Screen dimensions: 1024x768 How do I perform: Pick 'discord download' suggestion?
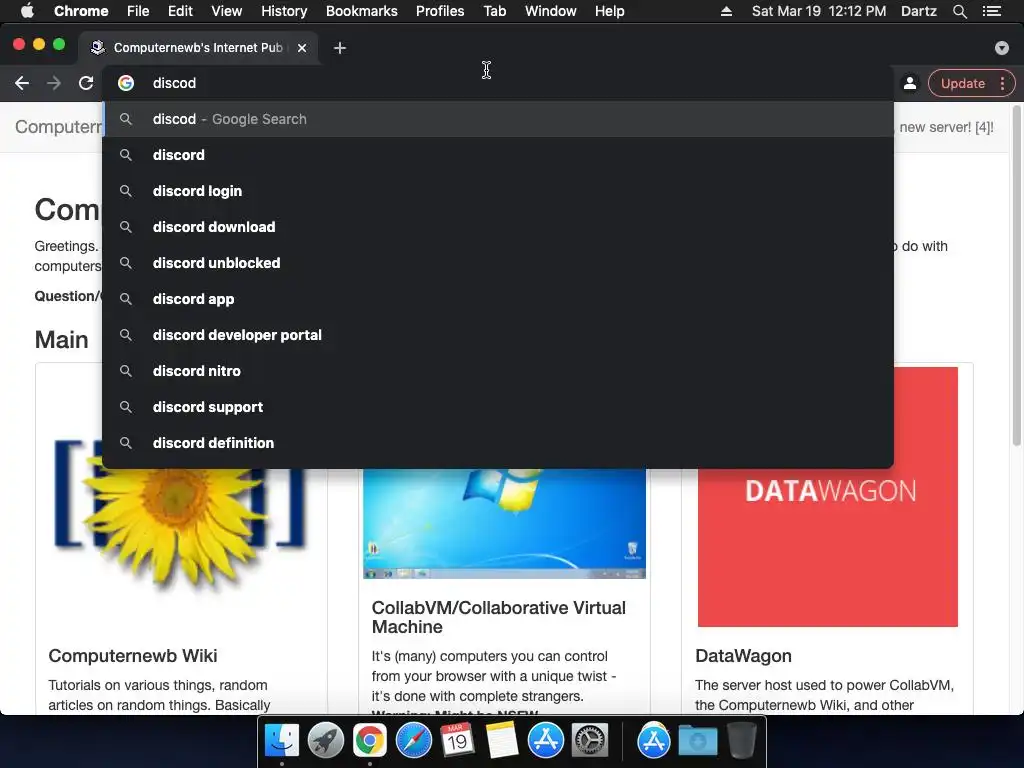498,227
